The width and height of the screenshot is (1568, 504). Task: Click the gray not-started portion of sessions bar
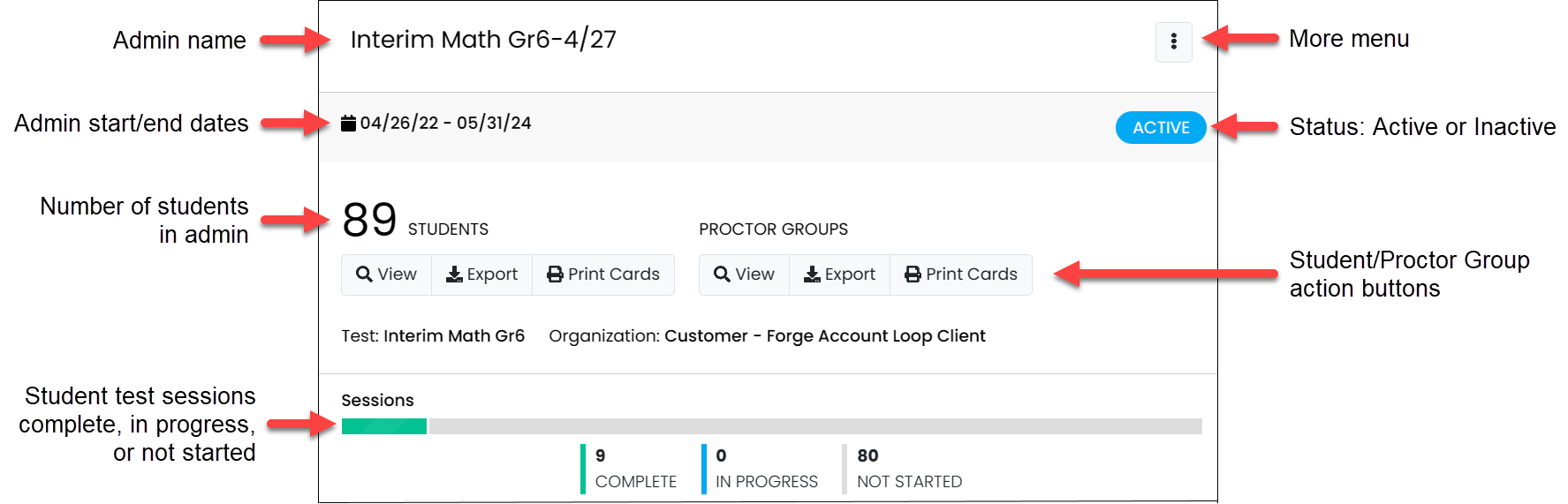(x=813, y=426)
